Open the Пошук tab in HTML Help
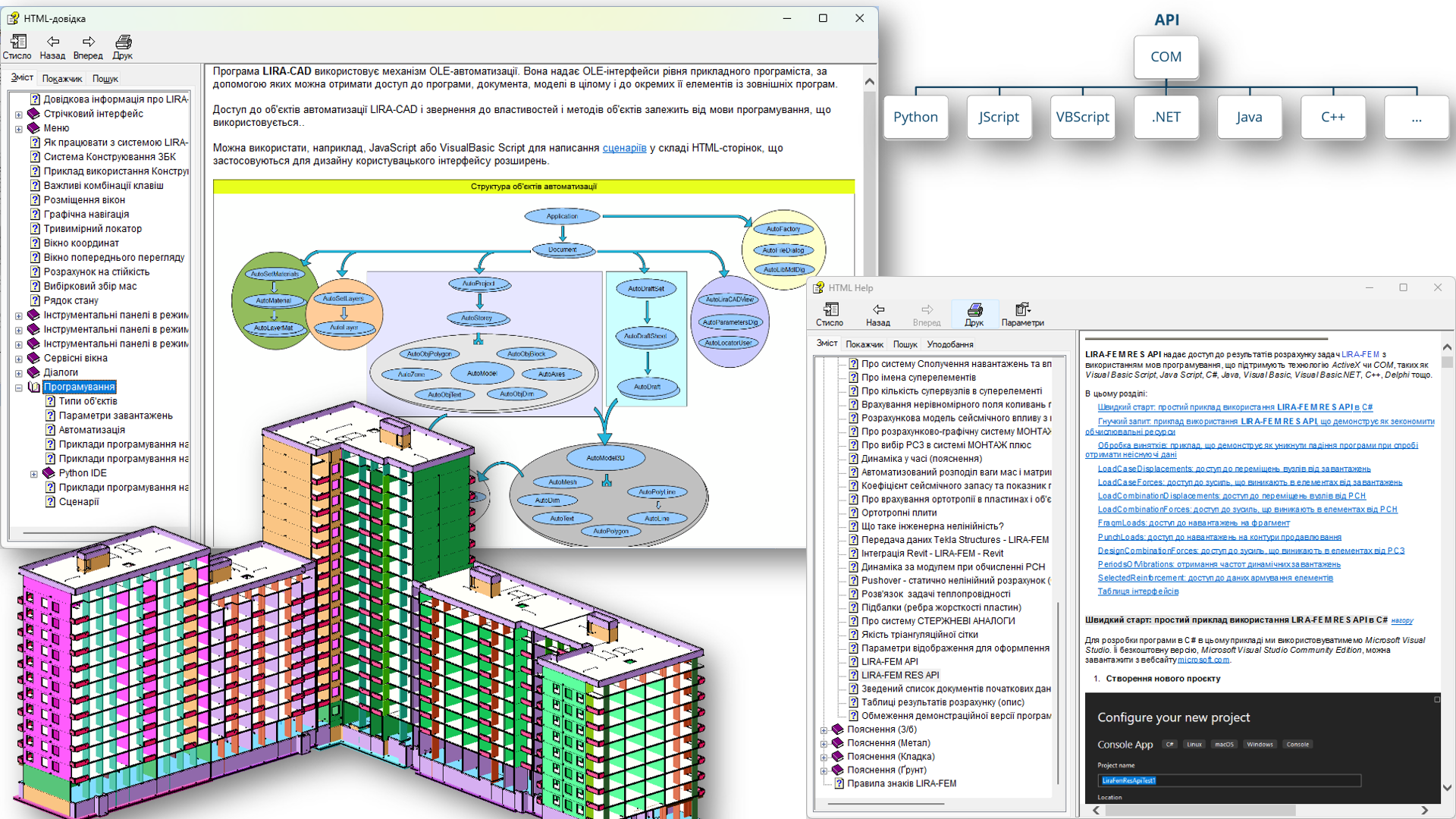 pyautogui.click(x=905, y=344)
